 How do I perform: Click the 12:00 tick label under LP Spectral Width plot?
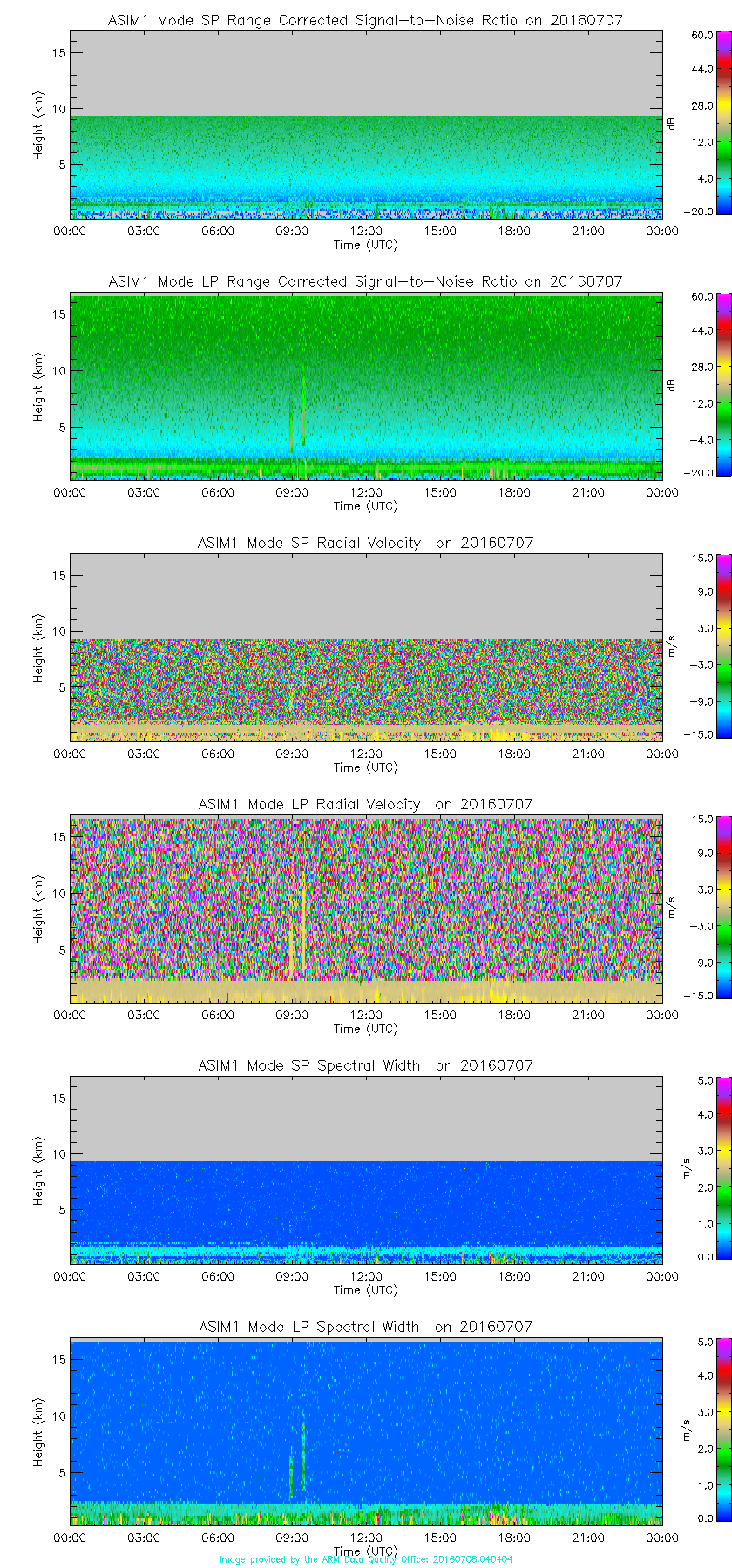(x=366, y=1538)
